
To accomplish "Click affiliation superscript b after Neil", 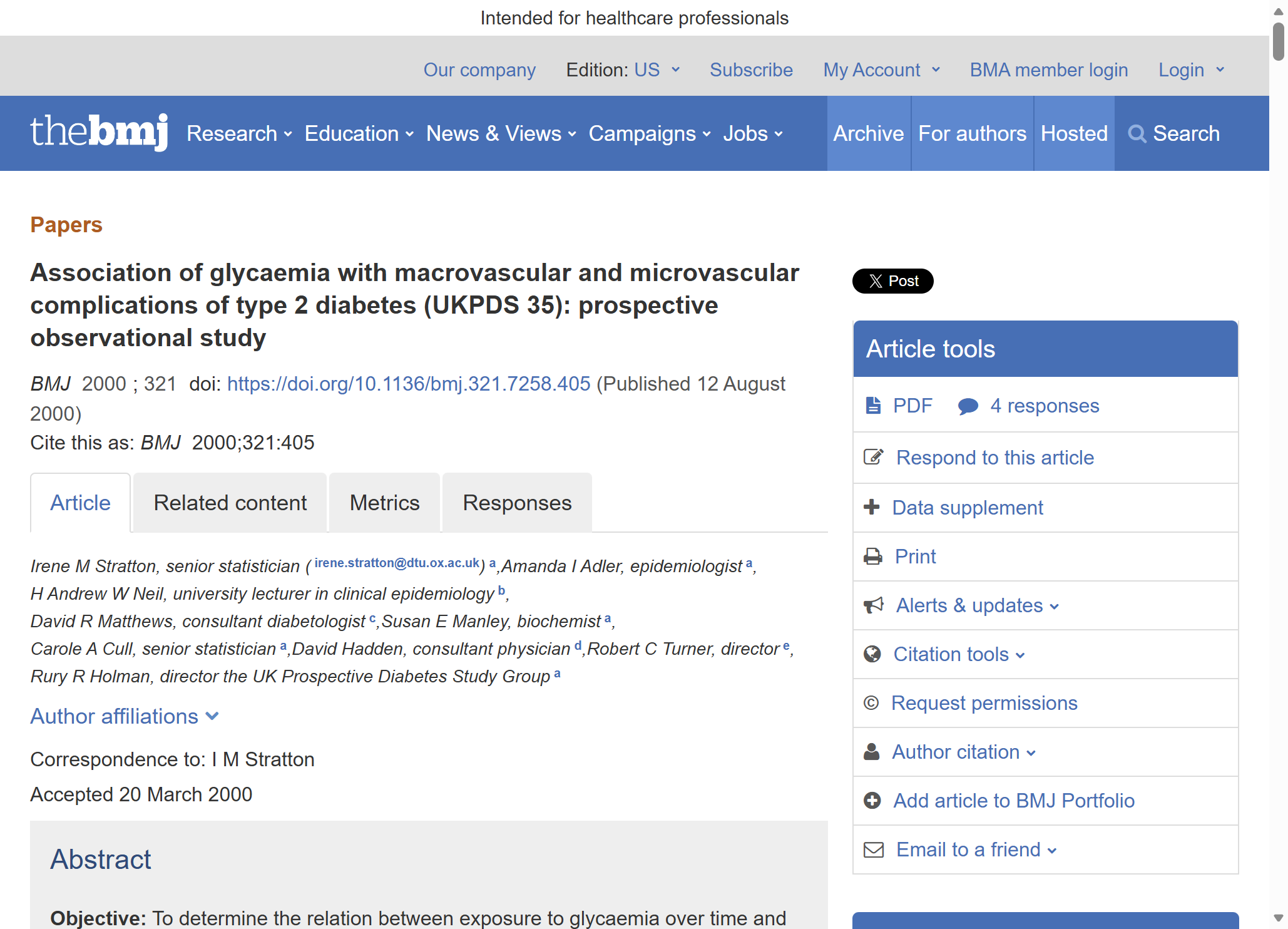I will [x=501, y=590].
